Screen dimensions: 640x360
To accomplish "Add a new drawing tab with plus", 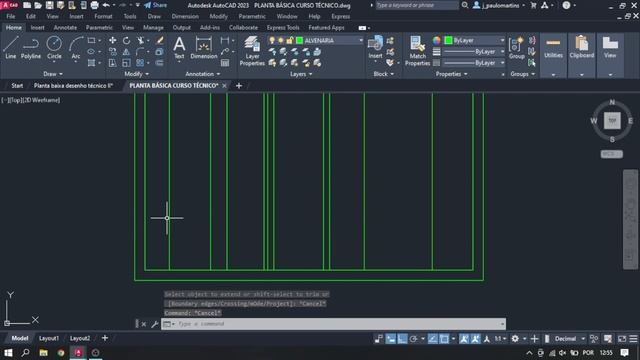I will click(239, 86).
